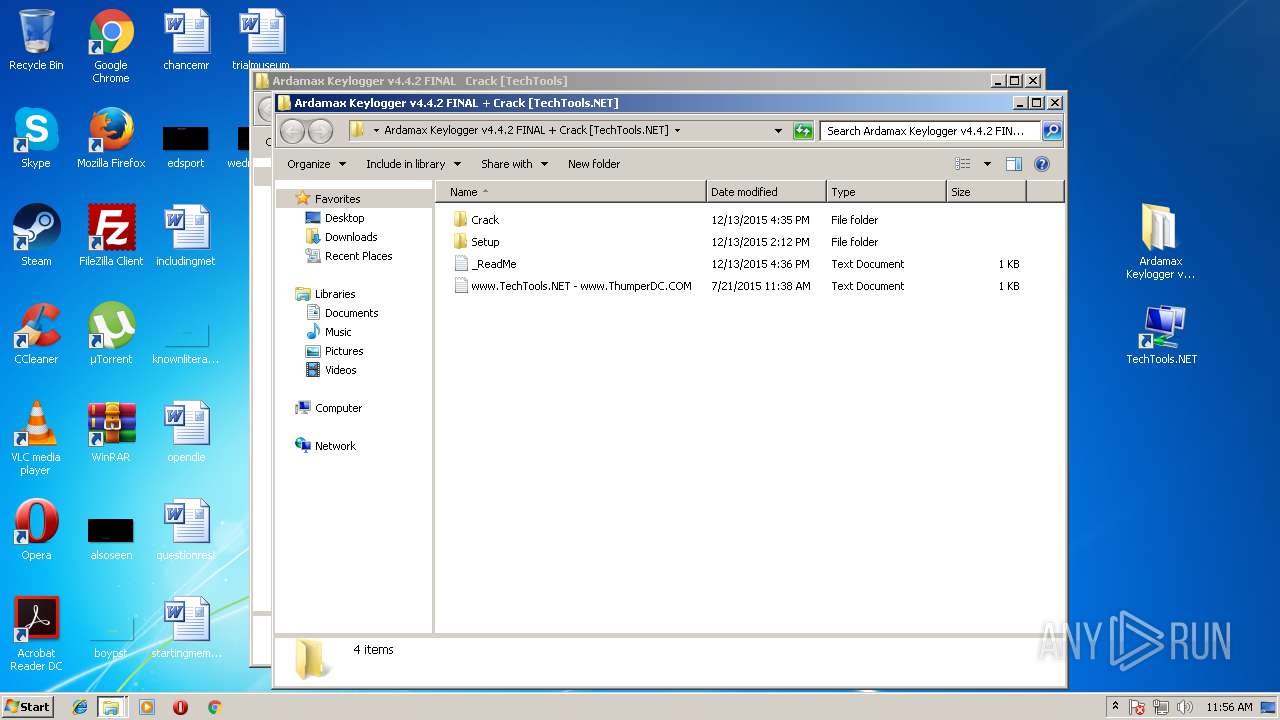Launch WinRAR desktop shortcut

coord(111,433)
